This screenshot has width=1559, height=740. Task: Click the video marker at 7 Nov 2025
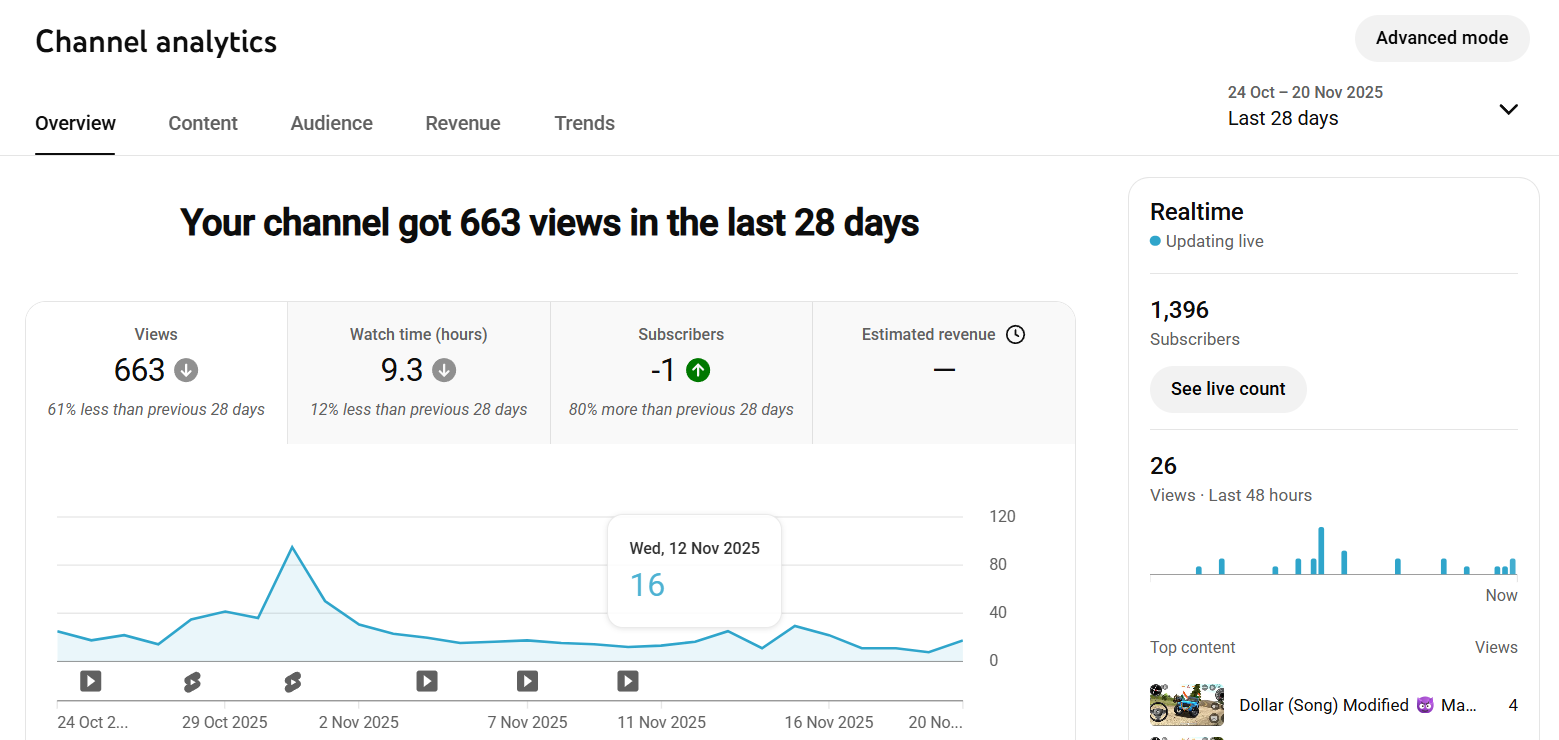528,681
